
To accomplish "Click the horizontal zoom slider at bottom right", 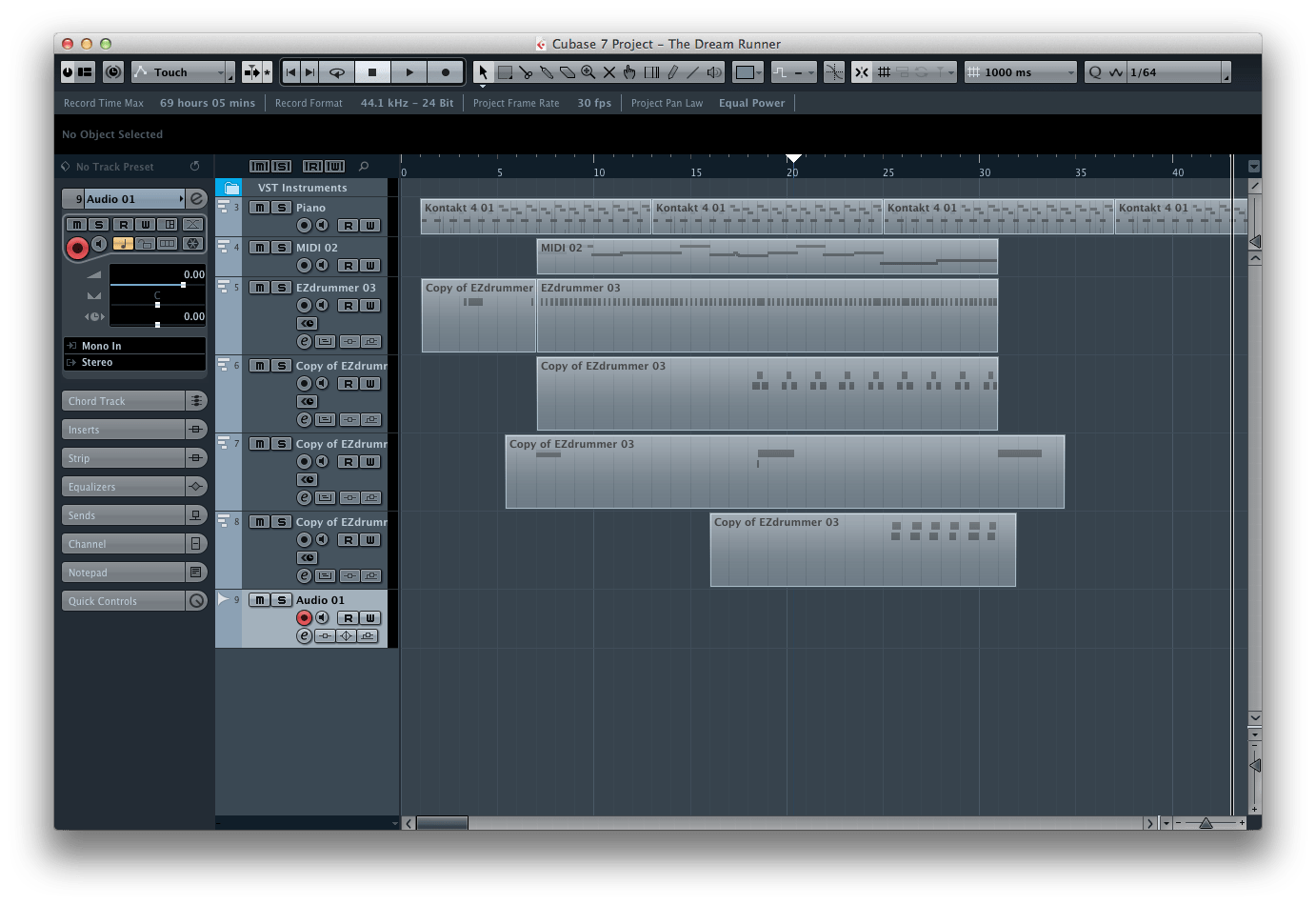I will (1206, 823).
